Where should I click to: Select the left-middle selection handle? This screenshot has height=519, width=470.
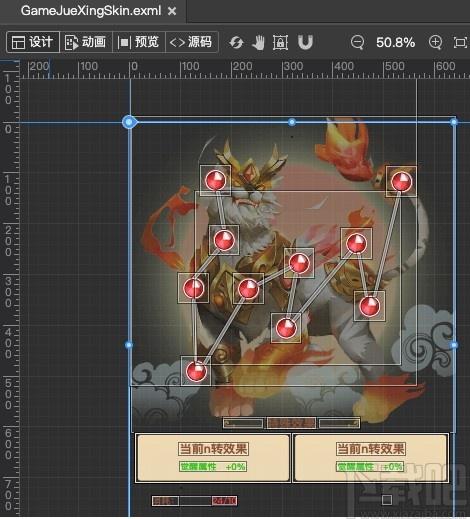(x=129, y=345)
